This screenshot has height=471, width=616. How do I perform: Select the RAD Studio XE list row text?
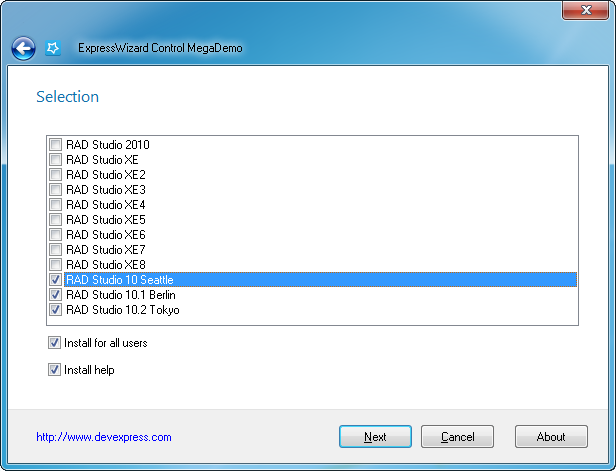click(x=102, y=159)
